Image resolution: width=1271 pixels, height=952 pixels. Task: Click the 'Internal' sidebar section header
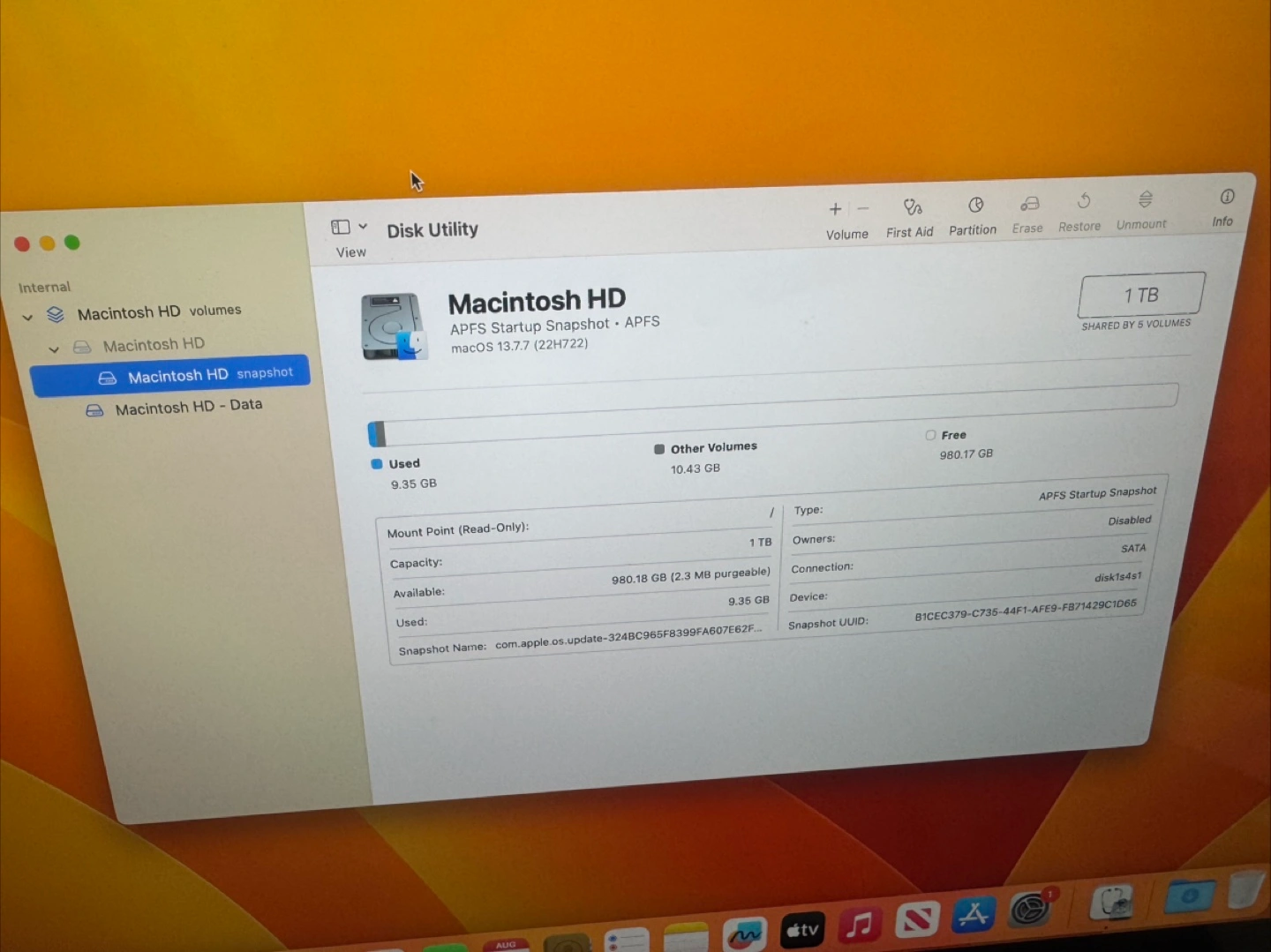pyautogui.click(x=44, y=287)
